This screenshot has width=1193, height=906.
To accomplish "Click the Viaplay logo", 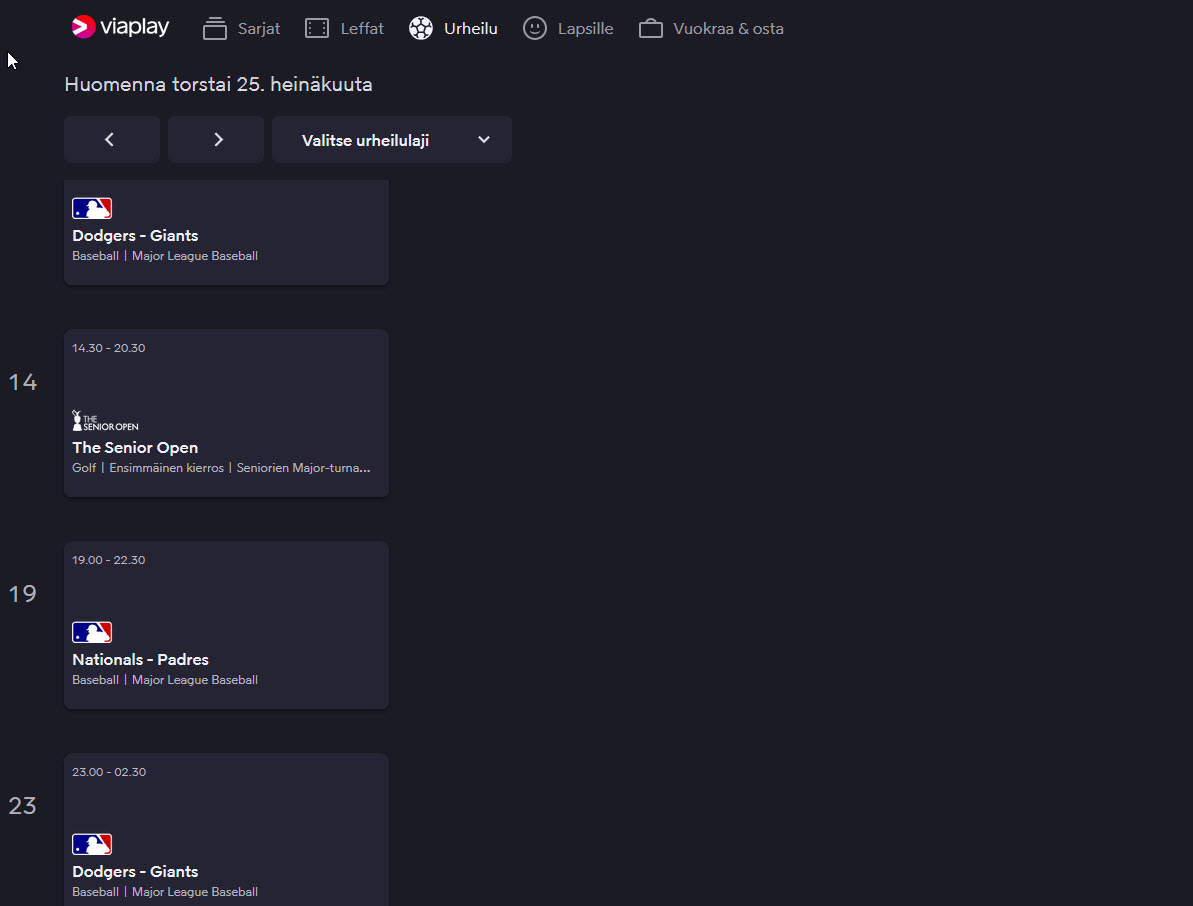I will point(120,27).
